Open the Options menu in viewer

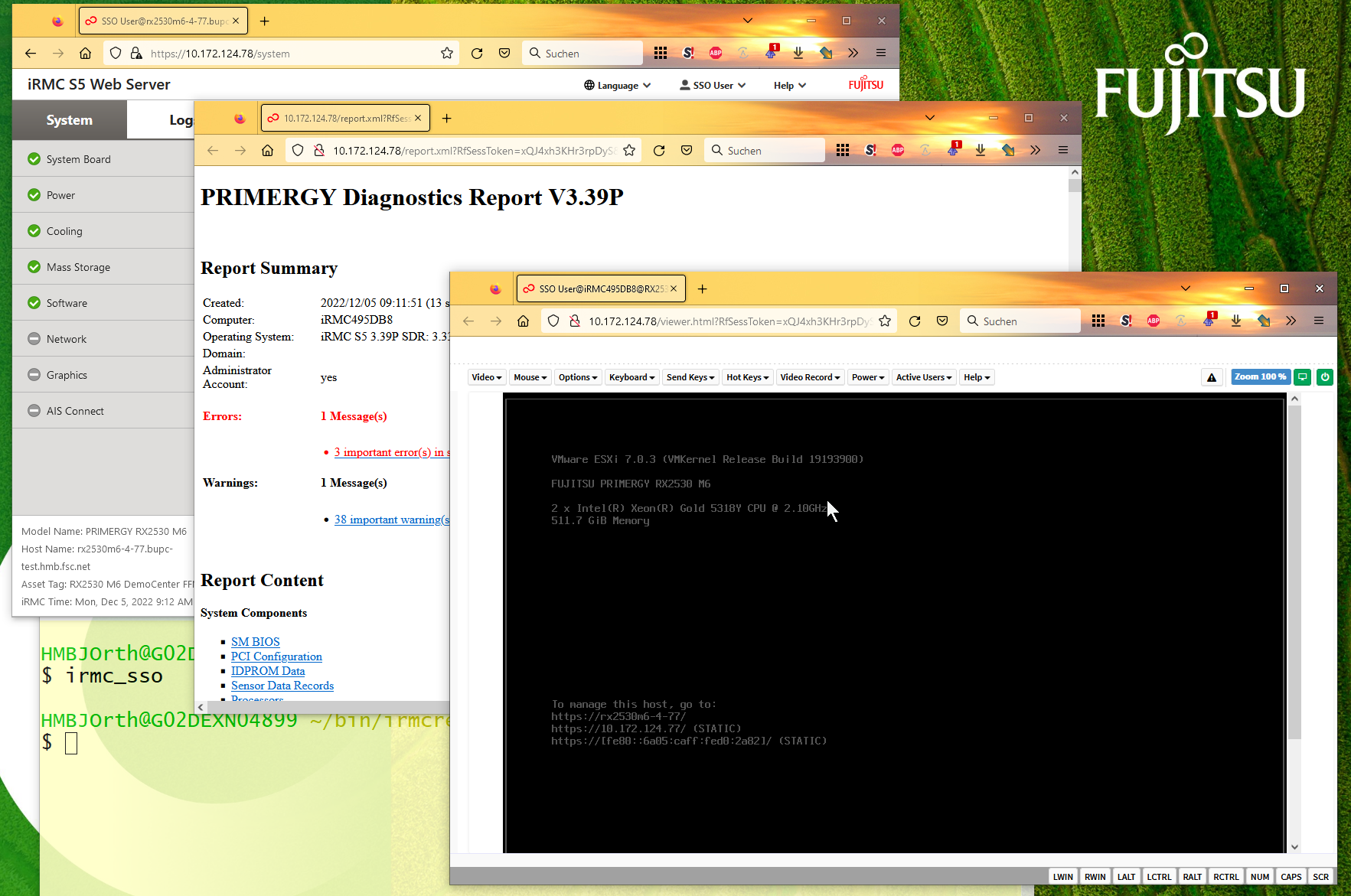pyautogui.click(x=578, y=377)
